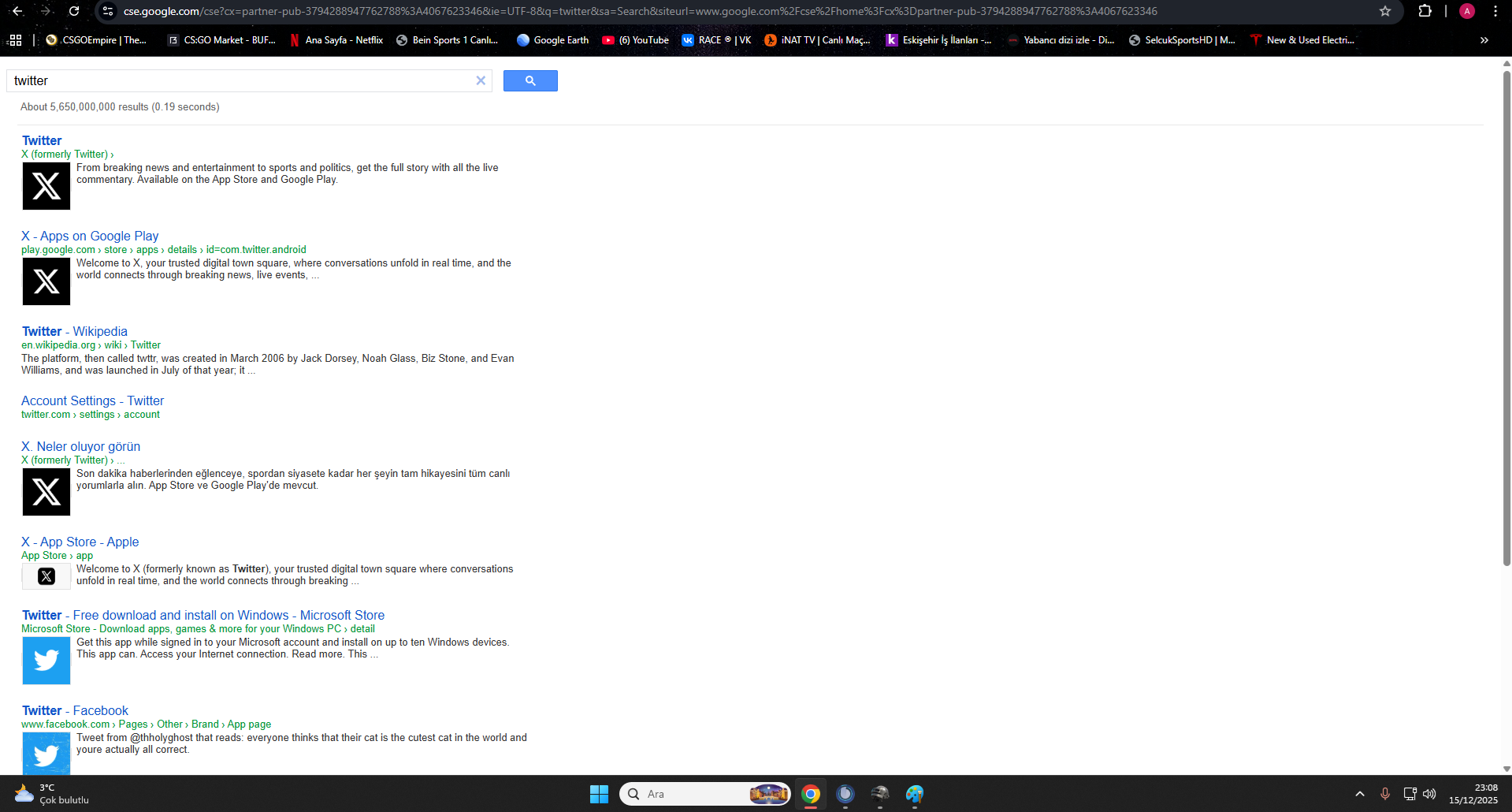The image size is (1512, 812).
Task: Open the Bein Sports 1 Canlı bookmark
Action: 448,40
